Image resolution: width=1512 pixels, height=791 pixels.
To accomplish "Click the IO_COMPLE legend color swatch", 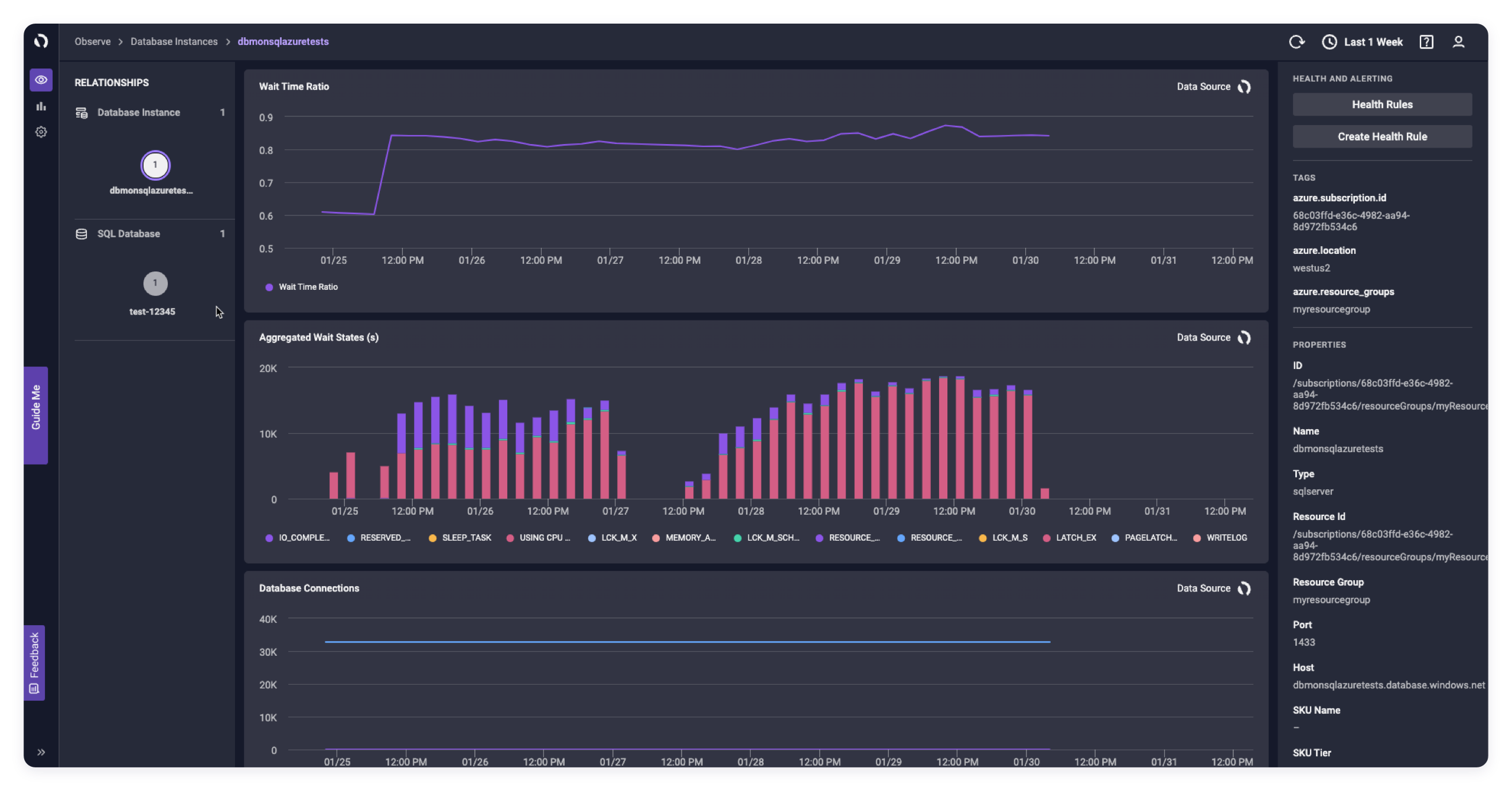I will [269, 538].
